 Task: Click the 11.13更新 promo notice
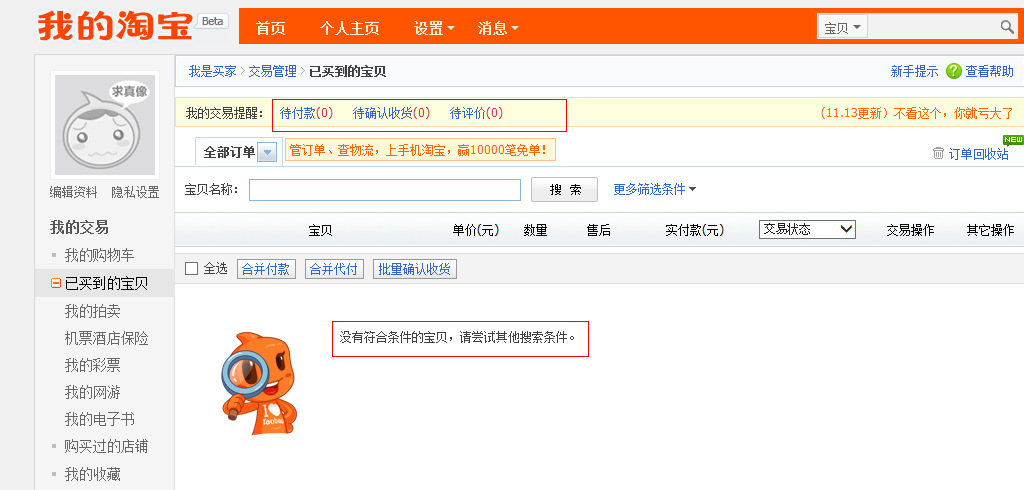pyautogui.click(x=917, y=113)
